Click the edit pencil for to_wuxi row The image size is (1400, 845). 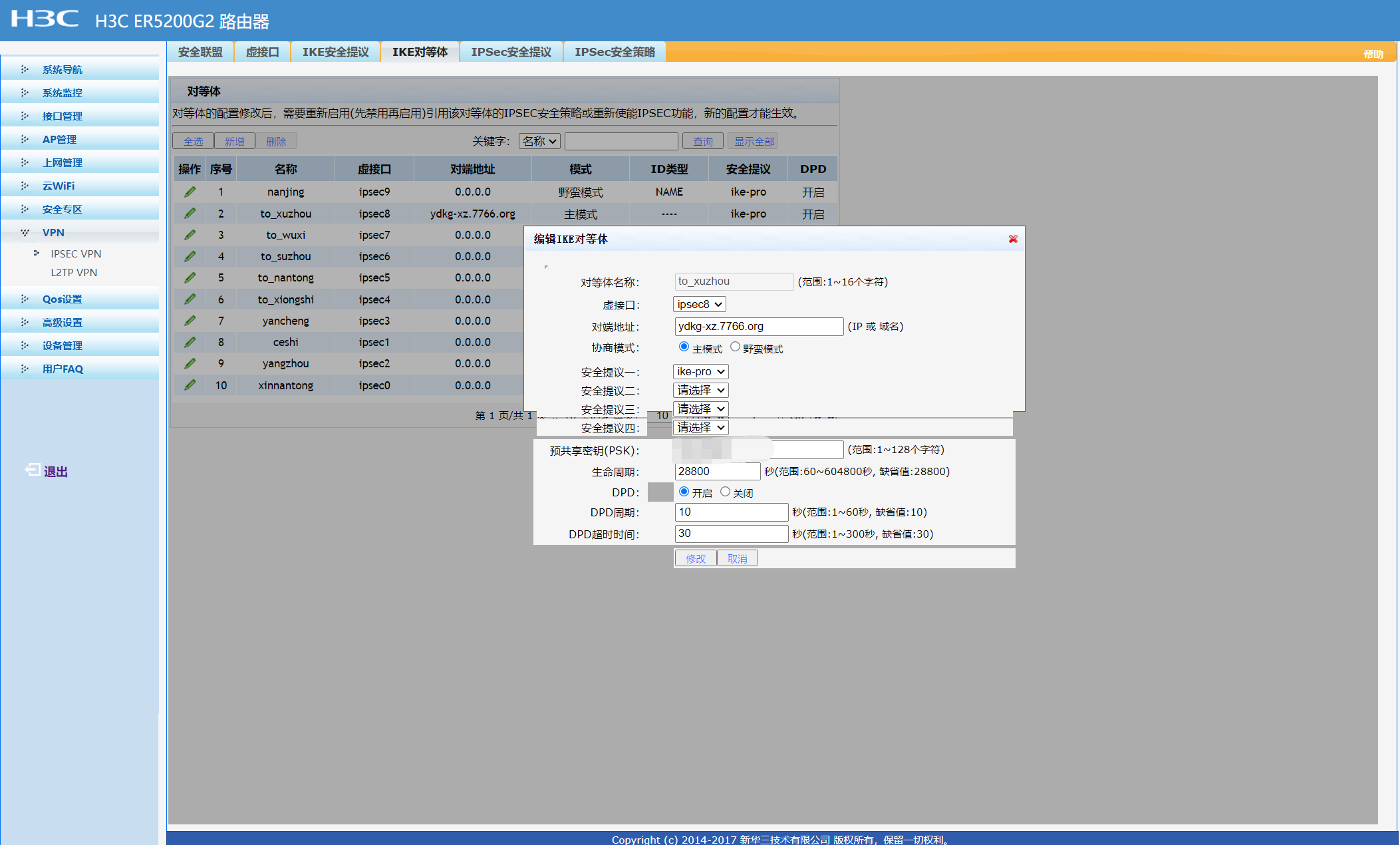click(x=190, y=235)
